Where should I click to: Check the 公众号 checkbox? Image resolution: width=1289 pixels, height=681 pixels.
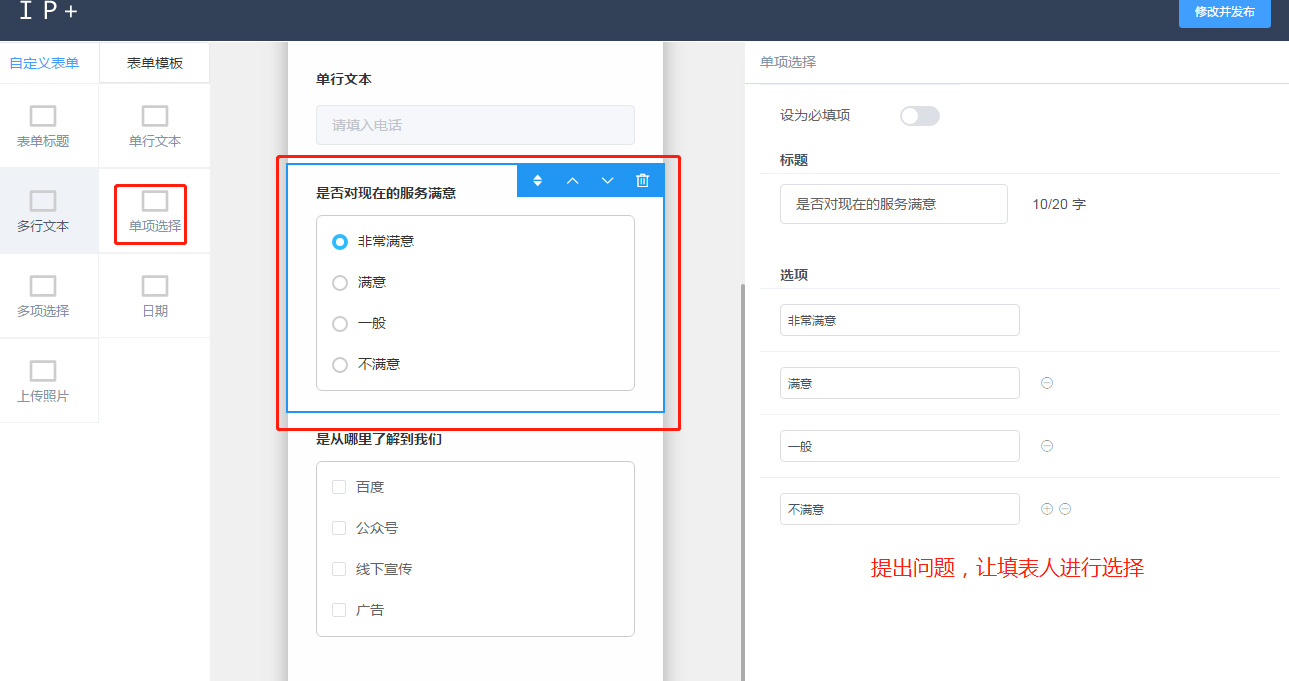tap(339, 528)
